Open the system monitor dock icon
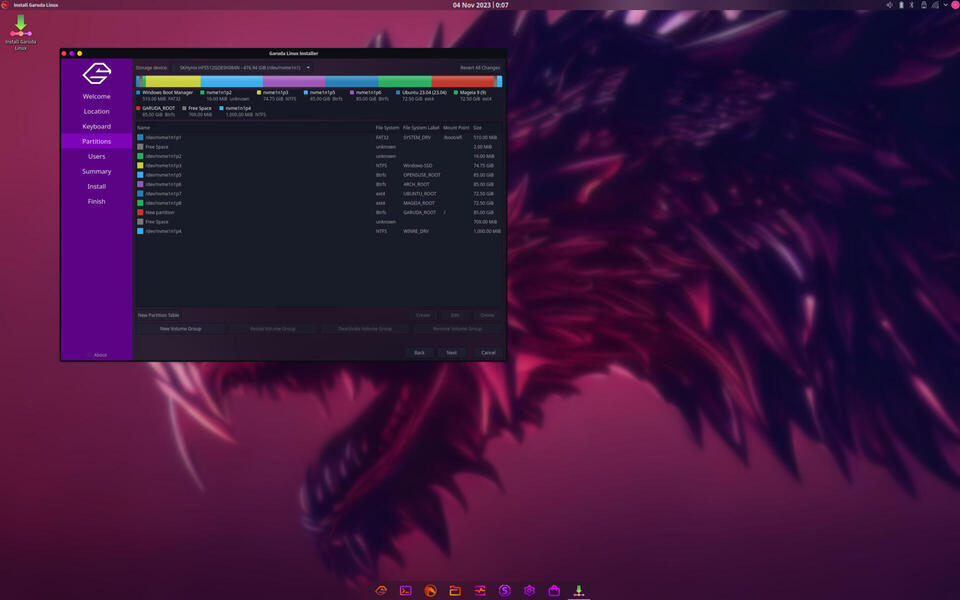This screenshot has height=600, width=960. (480, 590)
